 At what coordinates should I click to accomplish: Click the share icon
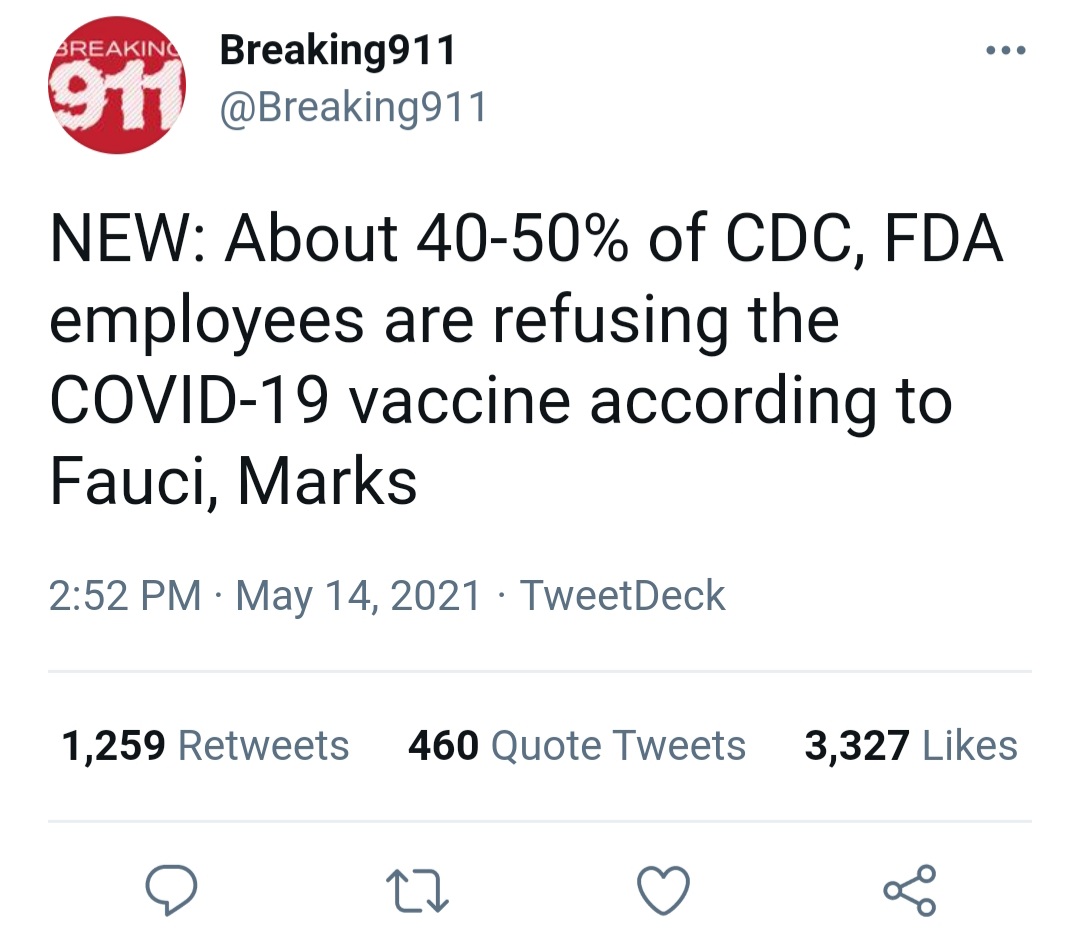pyautogui.click(x=910, y=890)
